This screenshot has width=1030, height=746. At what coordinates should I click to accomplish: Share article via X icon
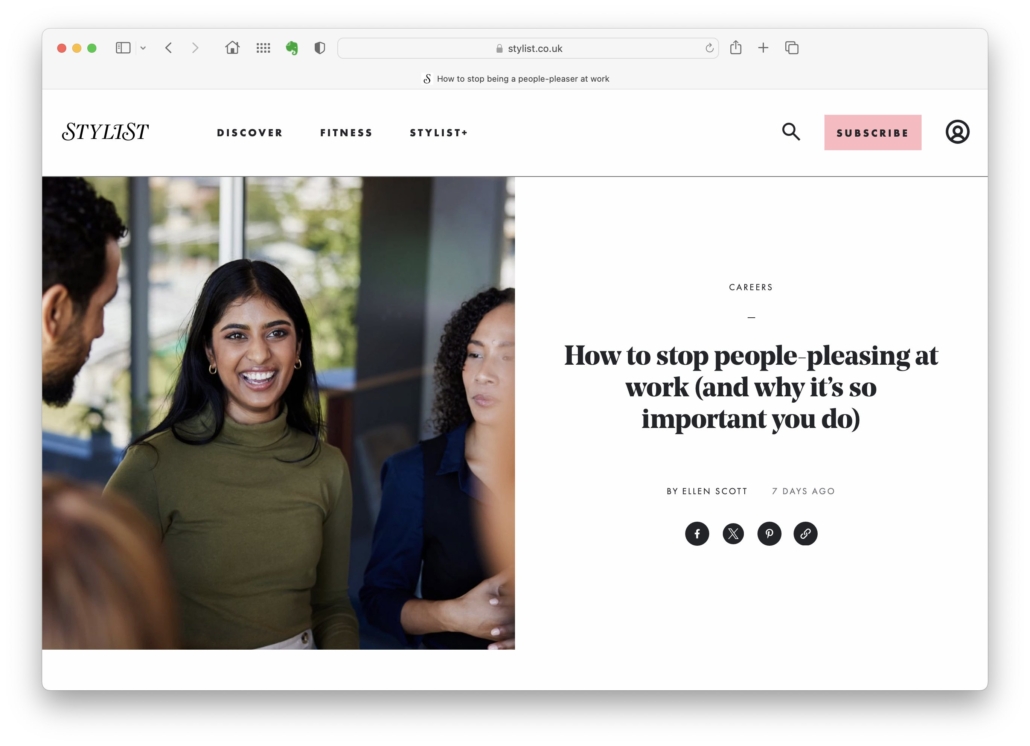pos(733,534)
